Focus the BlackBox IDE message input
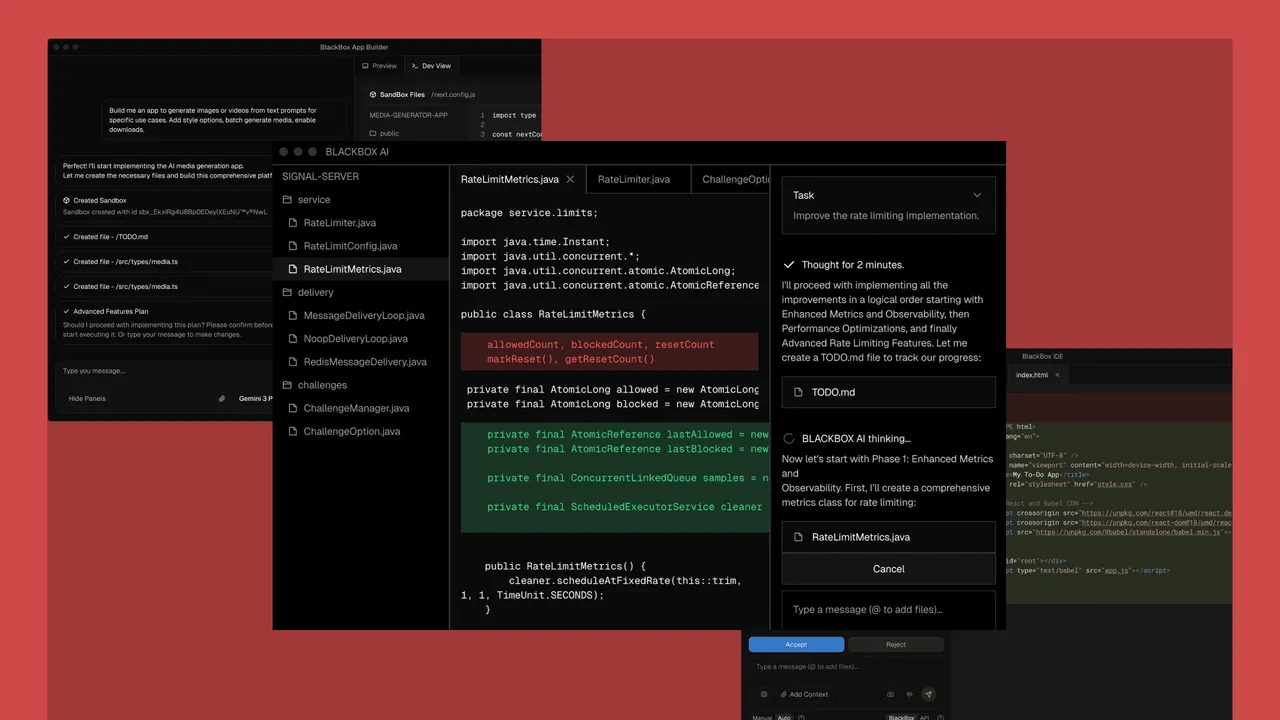The width and height of the screenshot is (1280, 720). pyautogui.click(x=845, y=667)
